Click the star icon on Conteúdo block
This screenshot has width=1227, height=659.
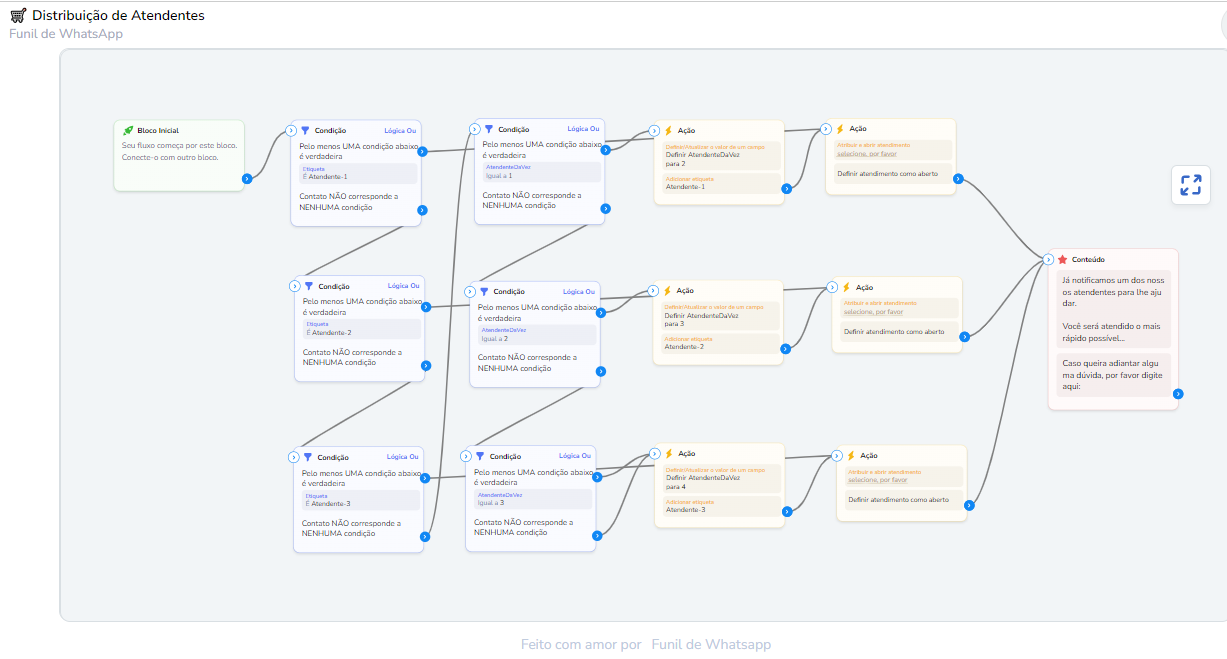tap(1062, 260)
